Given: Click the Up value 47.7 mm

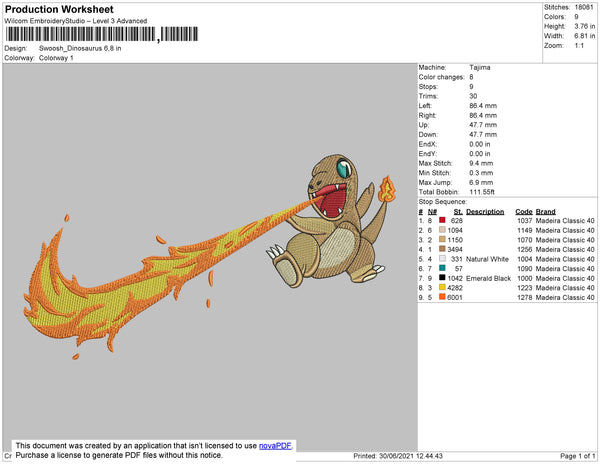Looking at the screenshot, I should coord(483,125).
